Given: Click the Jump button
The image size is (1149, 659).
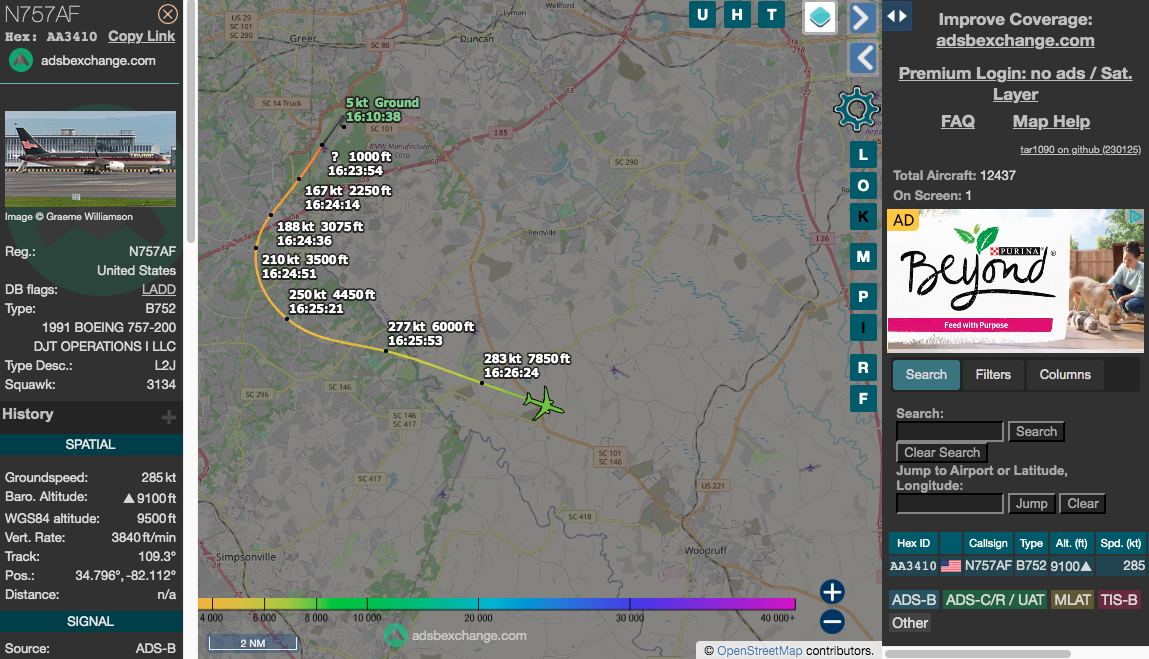Looking at the screenshot, I should pyautogui.click(x=1032, y=504).
